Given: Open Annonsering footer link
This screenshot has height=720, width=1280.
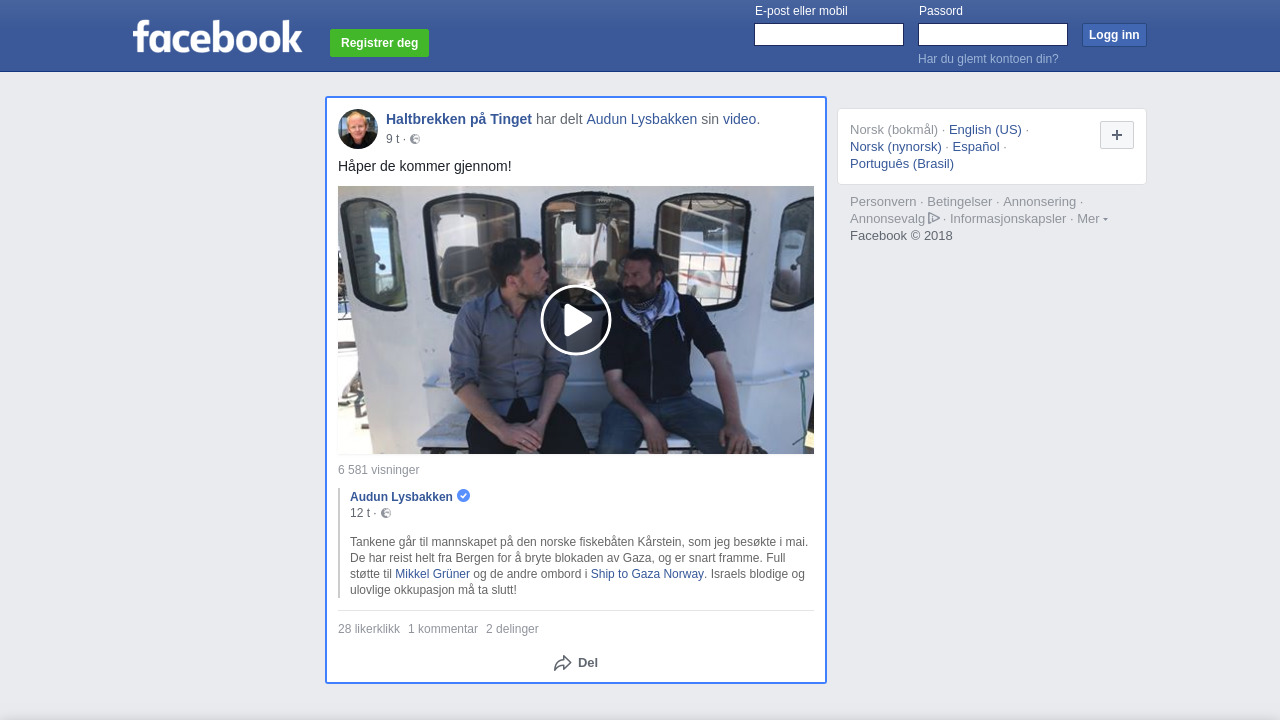Looking at the screenshot, I should (1040, 202).
